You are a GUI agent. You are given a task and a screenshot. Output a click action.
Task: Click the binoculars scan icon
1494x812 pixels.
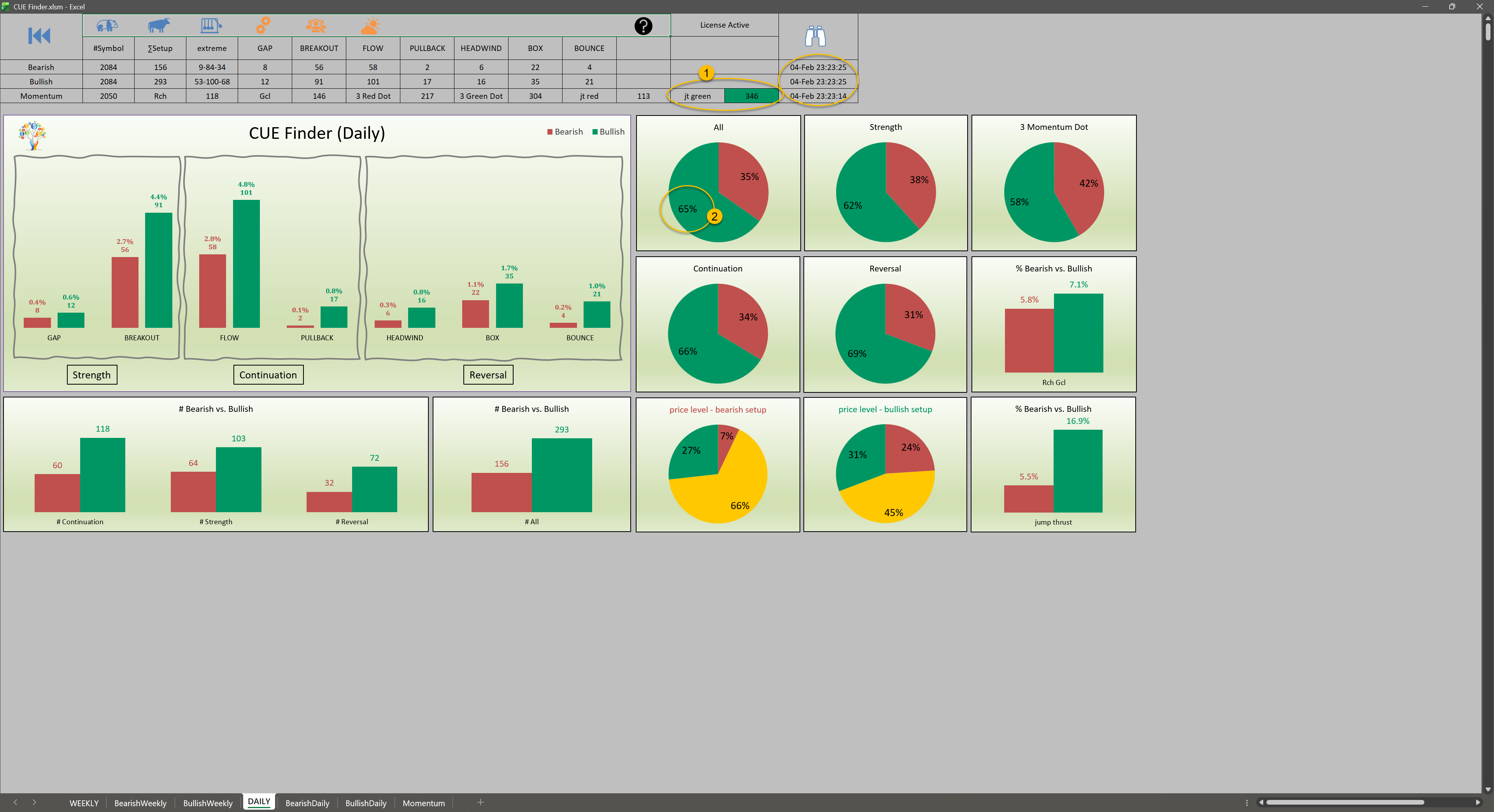coord(815,36)
